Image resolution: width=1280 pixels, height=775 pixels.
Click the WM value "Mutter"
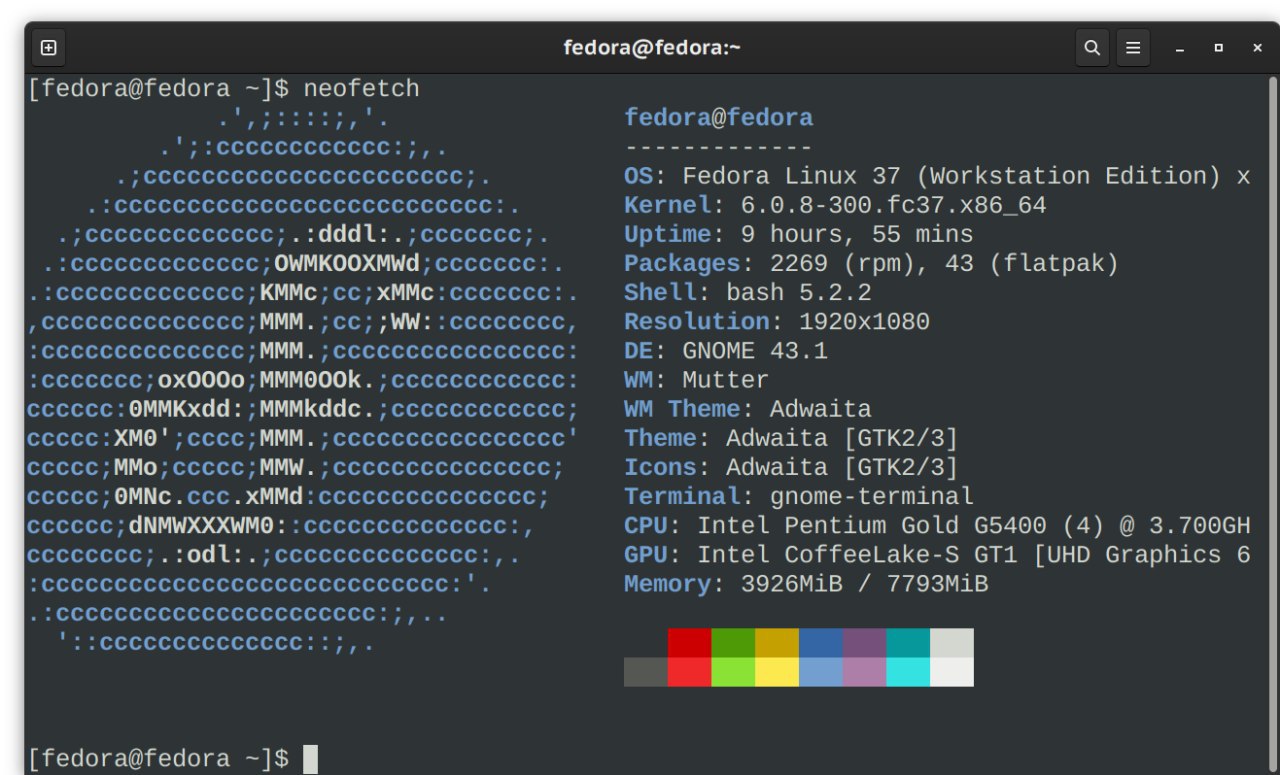(x=726, y=381)
